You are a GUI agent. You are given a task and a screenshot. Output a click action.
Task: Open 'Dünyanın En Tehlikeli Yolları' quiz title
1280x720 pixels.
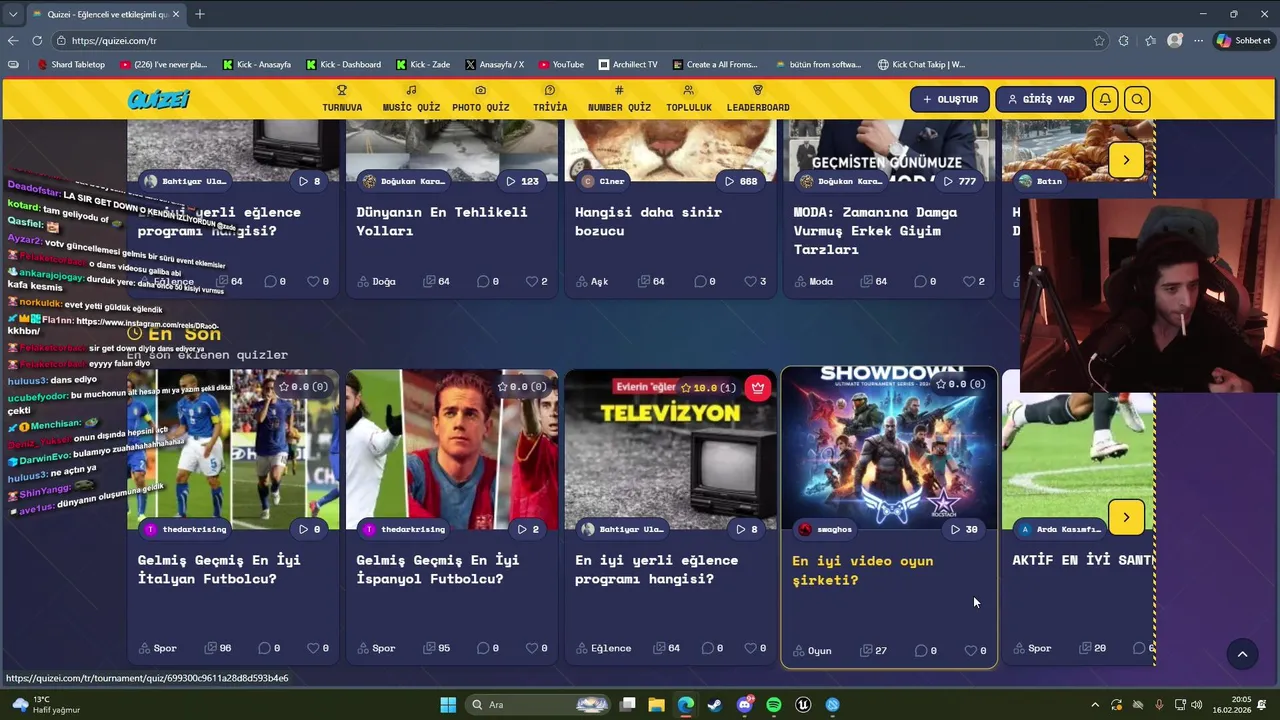click(442, 221)
